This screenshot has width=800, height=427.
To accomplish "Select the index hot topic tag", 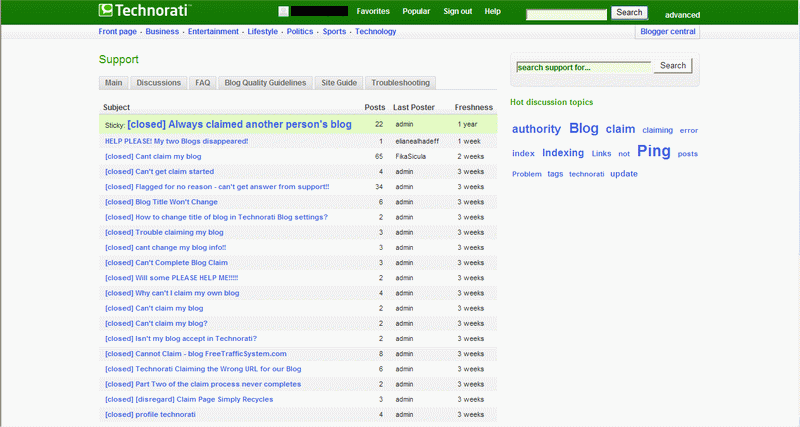I will coord(523,153).
